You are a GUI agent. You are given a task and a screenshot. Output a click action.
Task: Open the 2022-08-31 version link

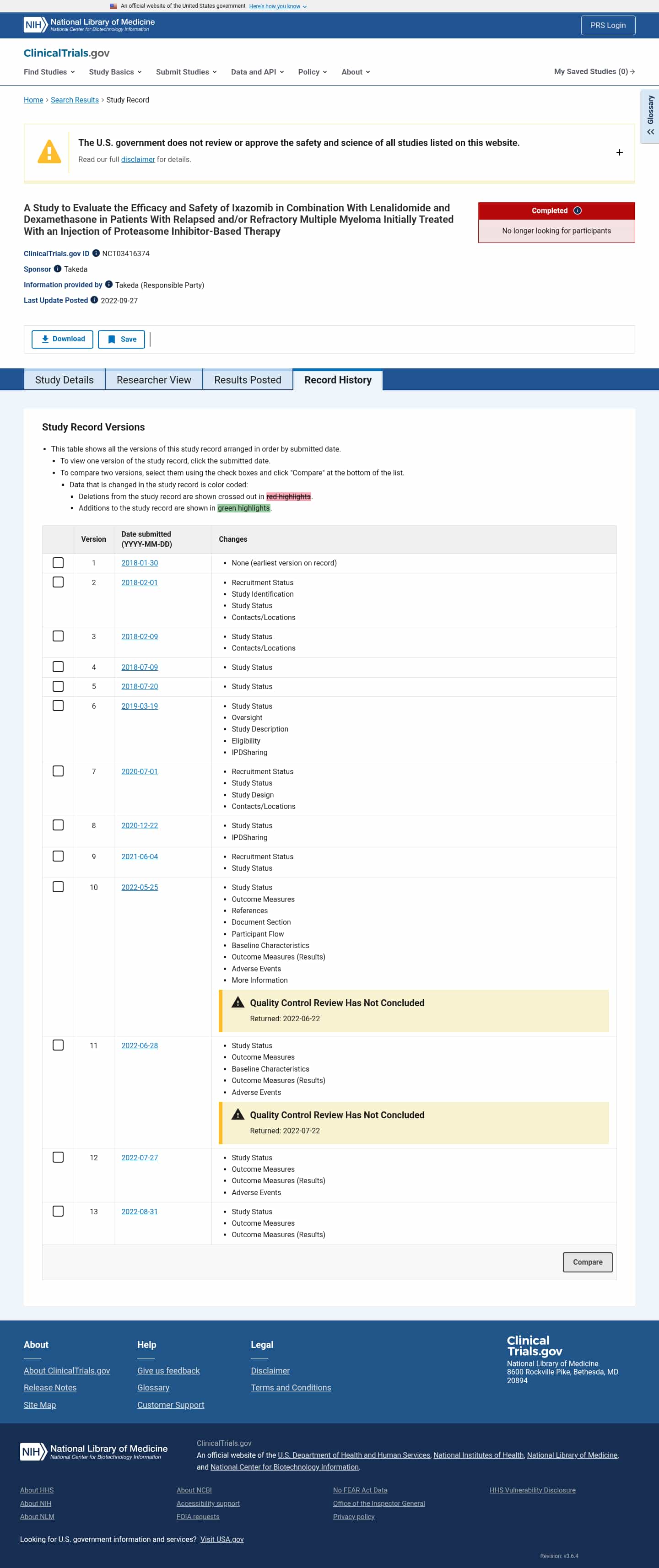(140, 1211)
